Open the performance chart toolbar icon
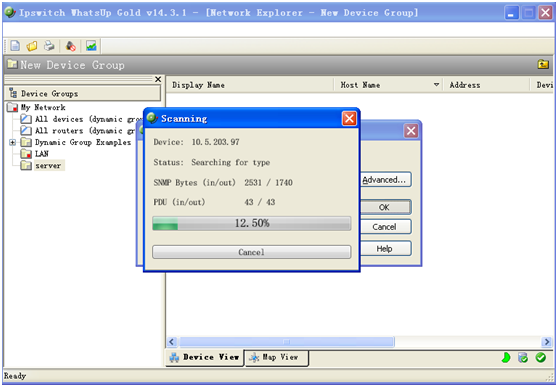The image size is (558, 387). [x=91, y=46]
